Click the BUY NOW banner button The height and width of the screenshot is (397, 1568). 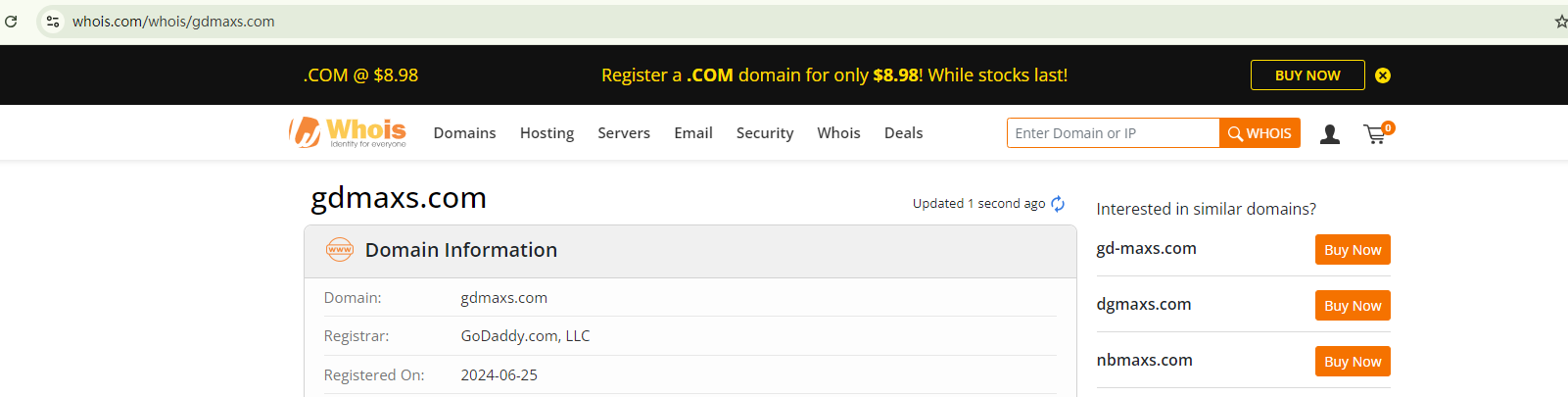1307,75
